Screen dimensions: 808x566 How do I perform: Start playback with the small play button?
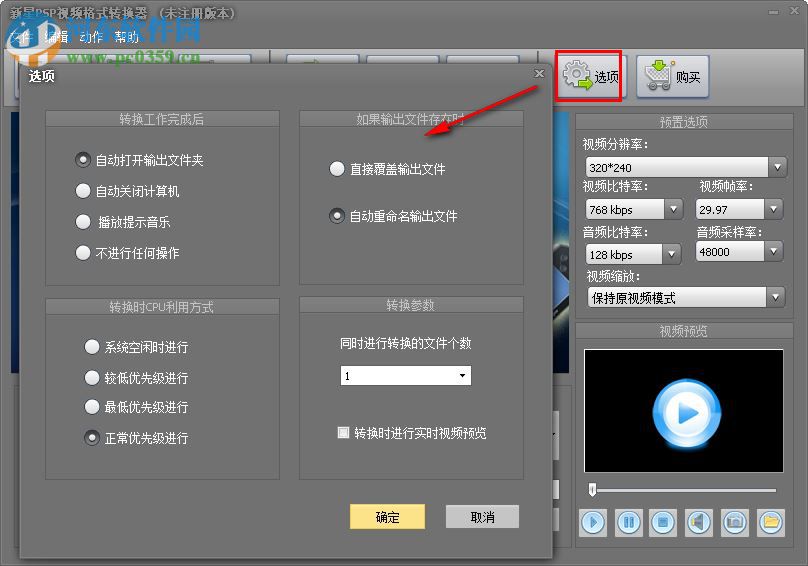(x=593, y=522)
